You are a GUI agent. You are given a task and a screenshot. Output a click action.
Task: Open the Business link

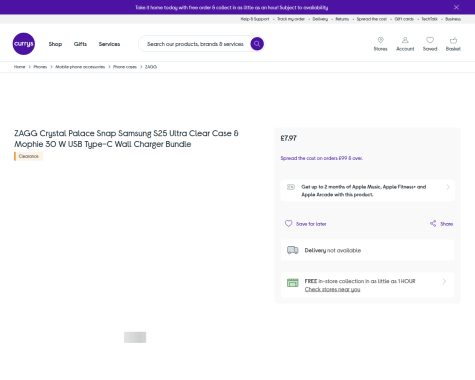click(453, 19)
